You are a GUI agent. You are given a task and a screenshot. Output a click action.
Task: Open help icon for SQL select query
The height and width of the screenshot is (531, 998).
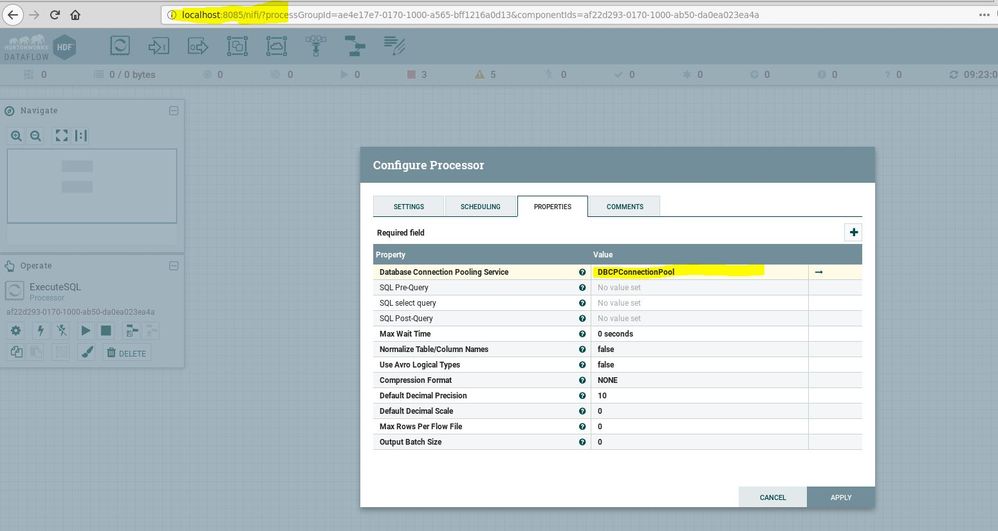pyautogui.click(x=582, y=303)
